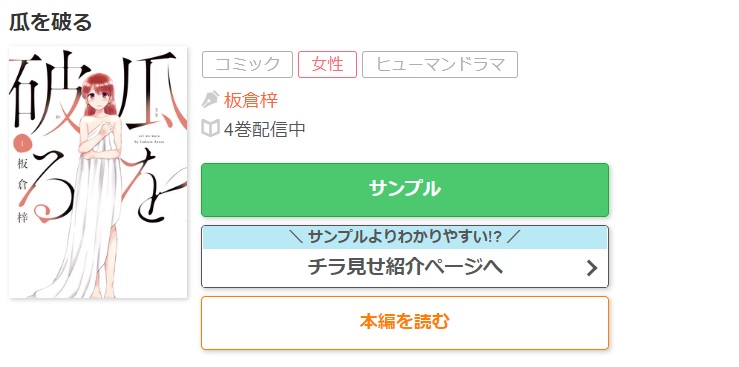
Task: Click the blue サンプルよりわかりやすい banner
Action: 405,237
